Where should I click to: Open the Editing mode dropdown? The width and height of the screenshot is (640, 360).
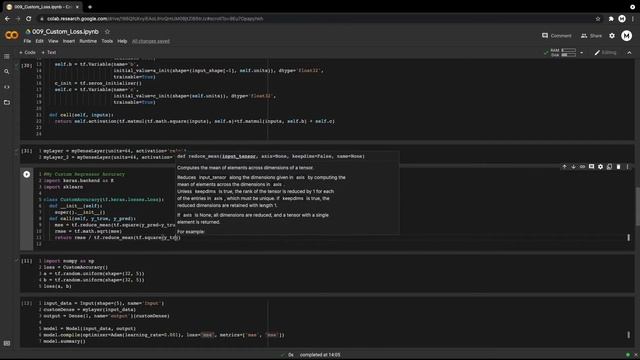605,52
